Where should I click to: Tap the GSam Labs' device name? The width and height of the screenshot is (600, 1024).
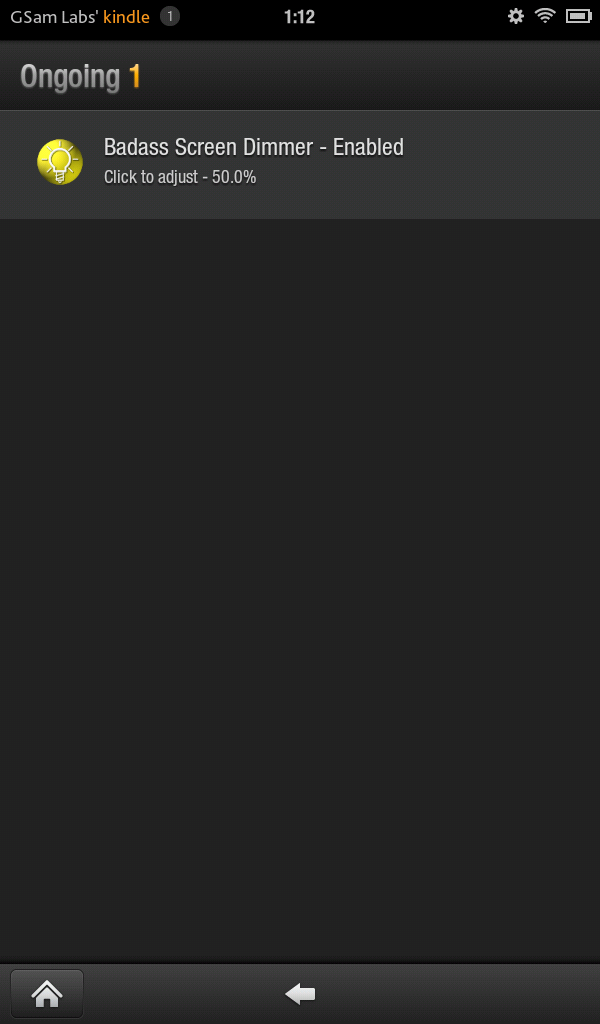click(54, 17)
